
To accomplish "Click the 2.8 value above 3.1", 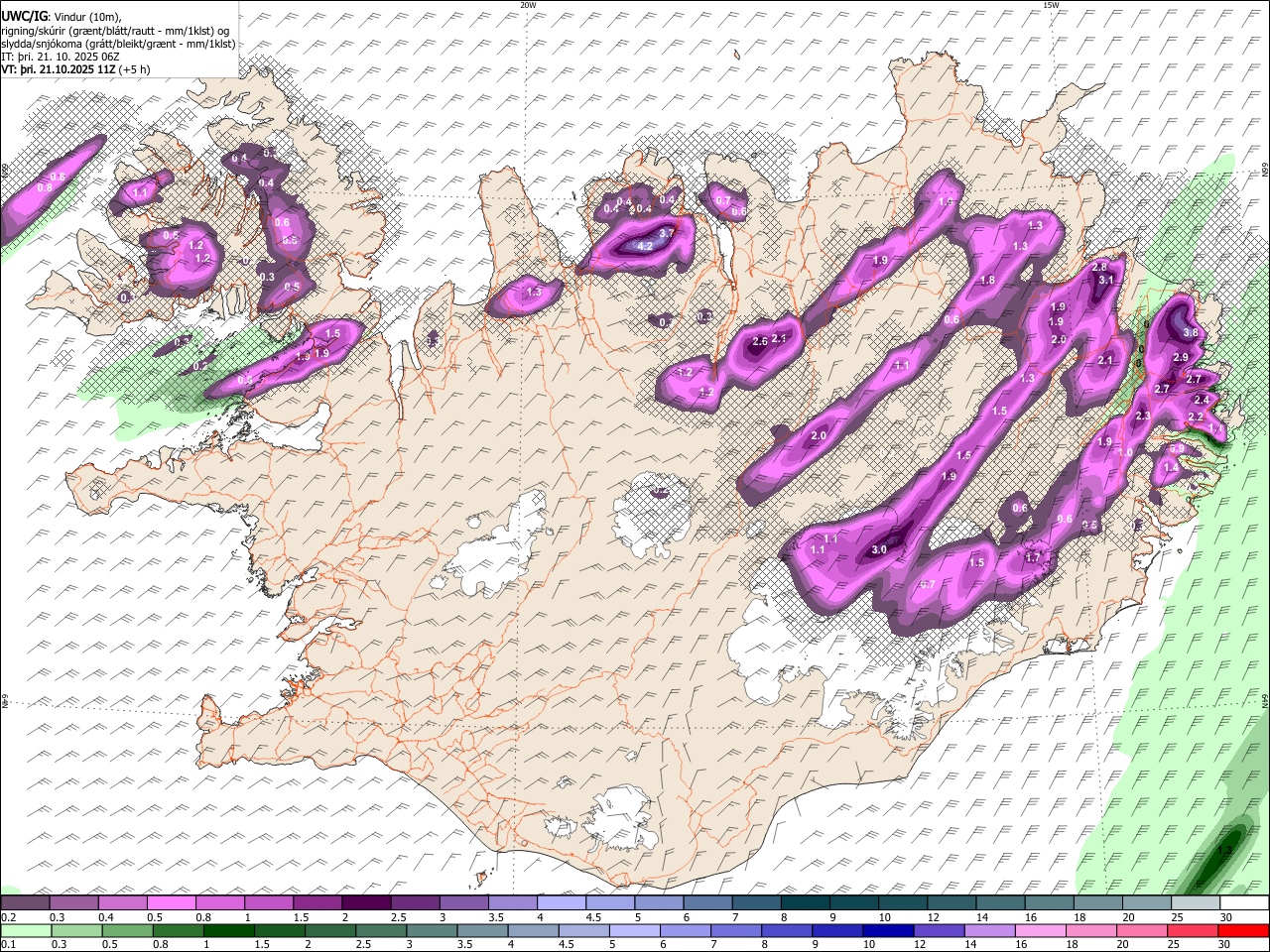I will [x=1099, y=268].
